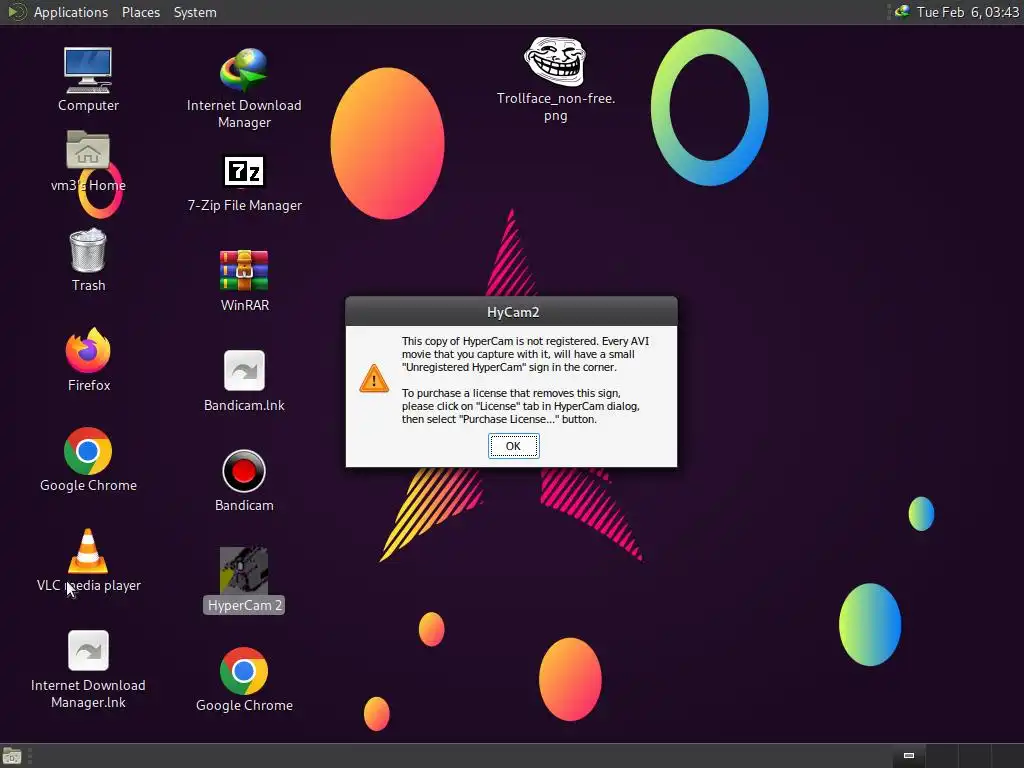Viewport: 1024px width, 768px height.
Task: Click the "Trollface_non-free.png" file name label
Action: [x=556, y=107]
